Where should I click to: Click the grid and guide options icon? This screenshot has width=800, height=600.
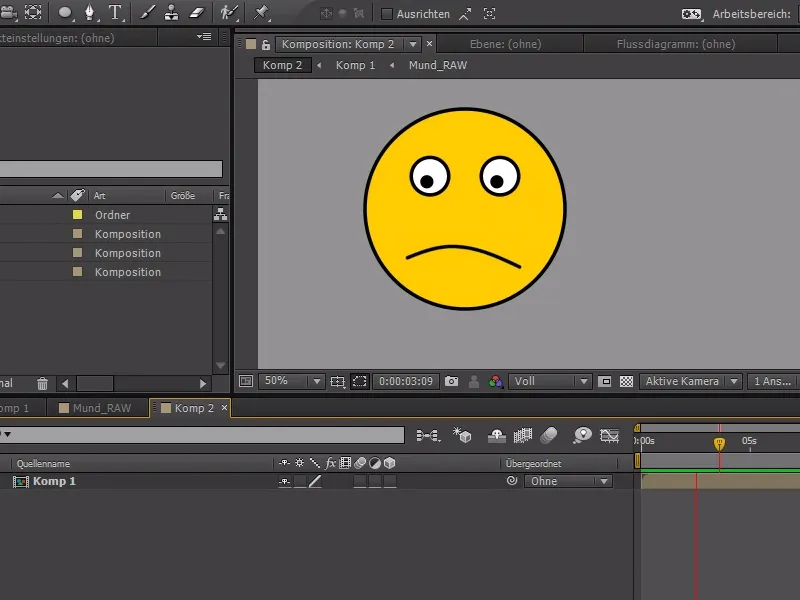337,381
